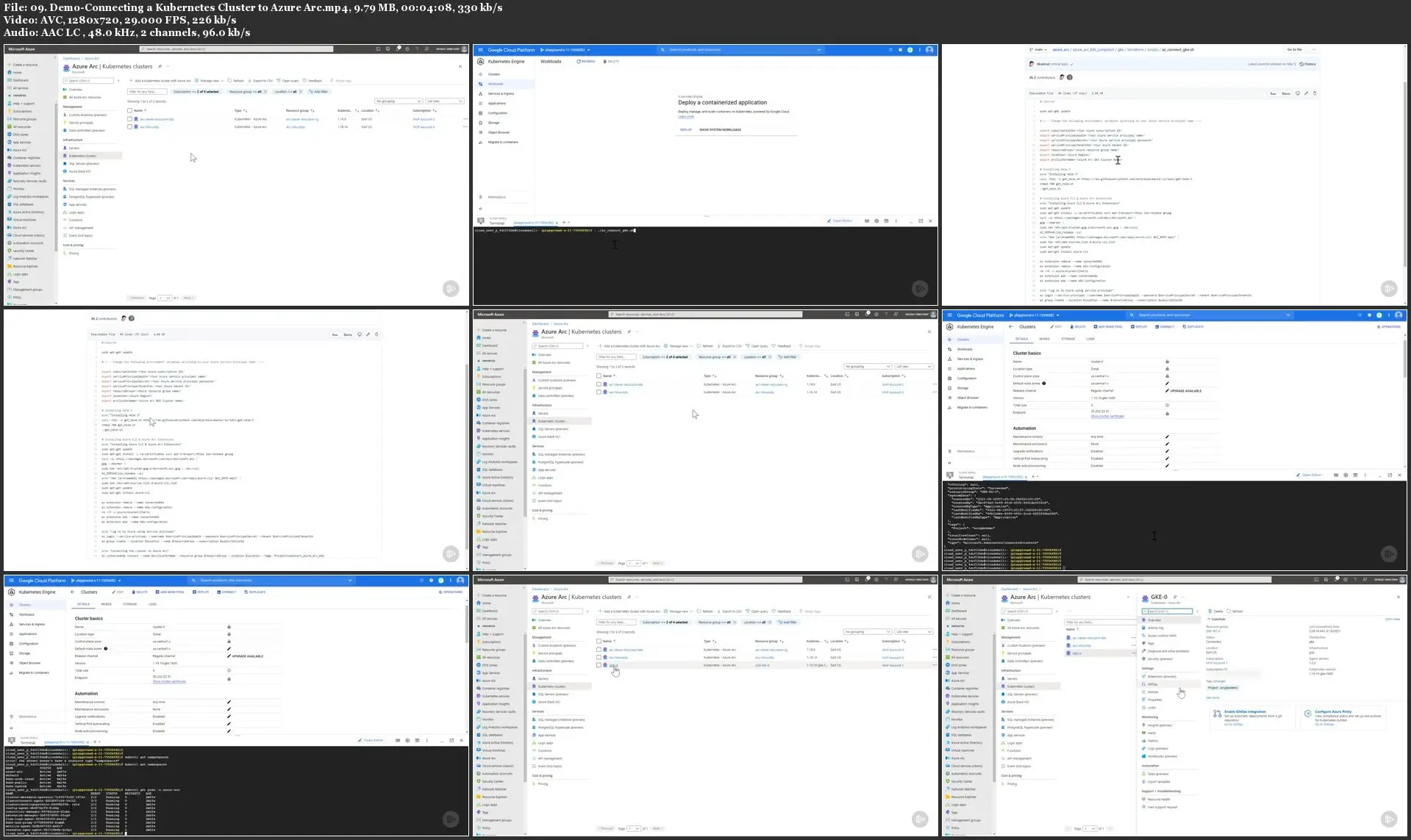Click Export template icon under GKE-0 Automation
The height and width of the screenshot is (840, 1411).
tap(1144, 781)
